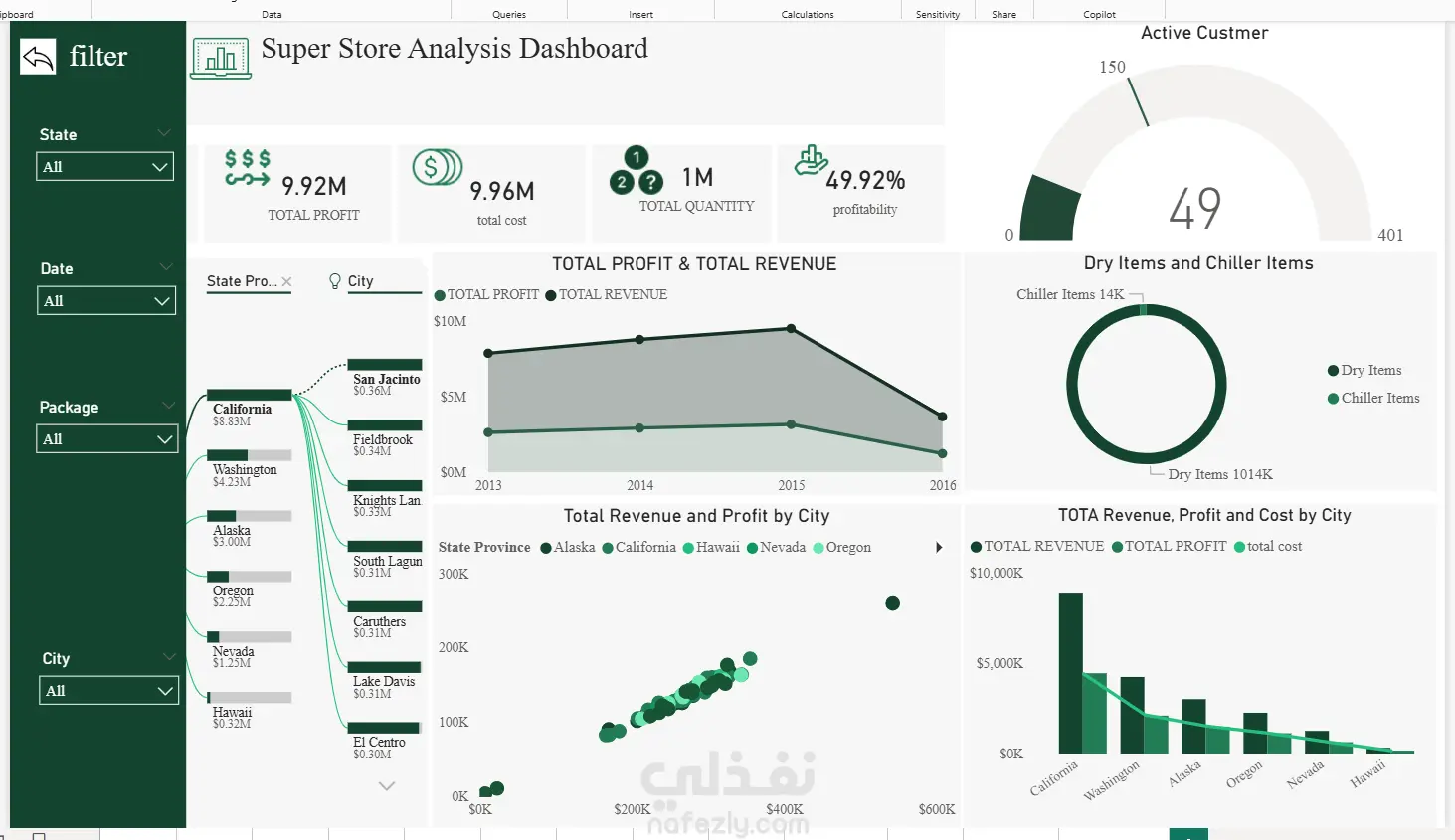Click the back arrow icon beside filter
This screenshot has height=840, width=1455.
pos(38,57)
